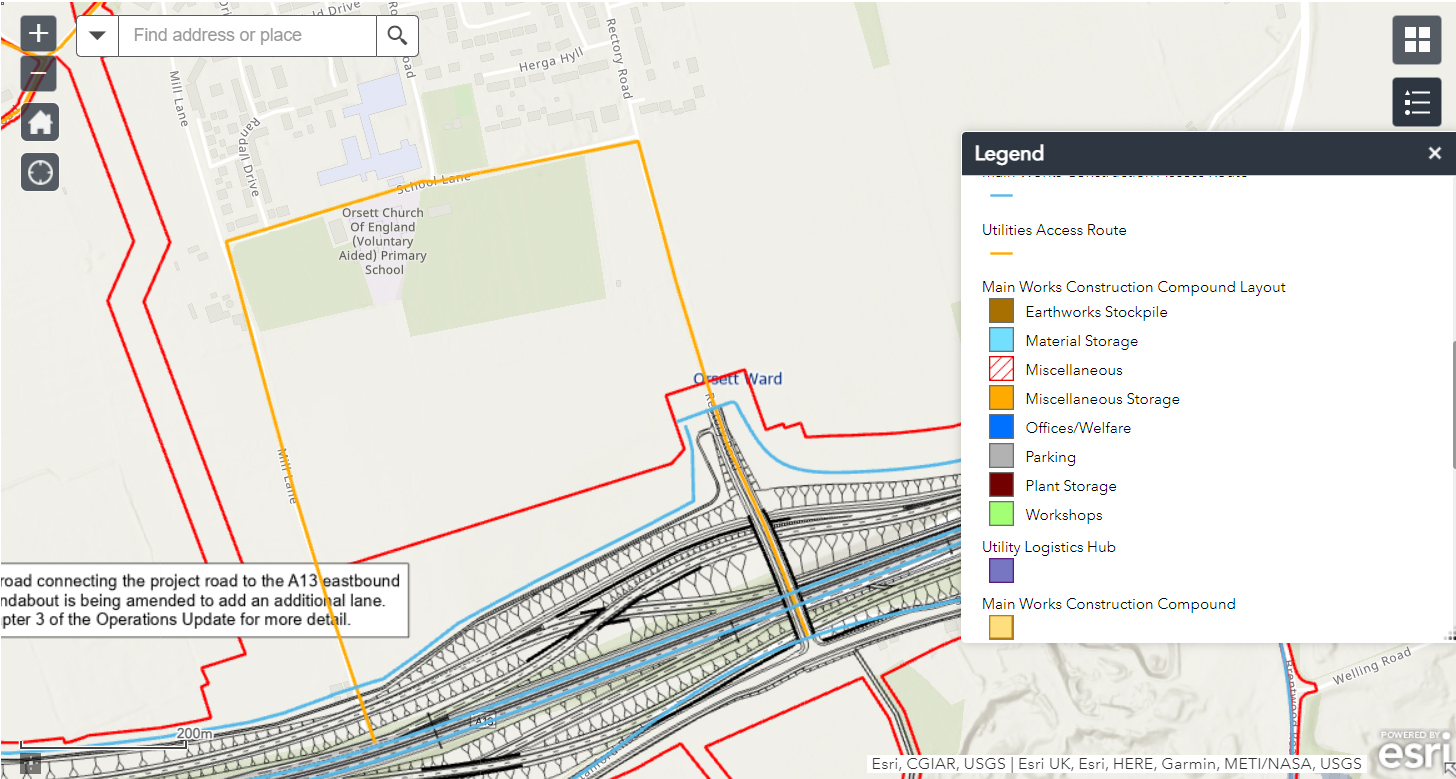The height and width of the screenshot is (779, 1456).
Task: Click the 200m scale bar
Action: (104, 740)
